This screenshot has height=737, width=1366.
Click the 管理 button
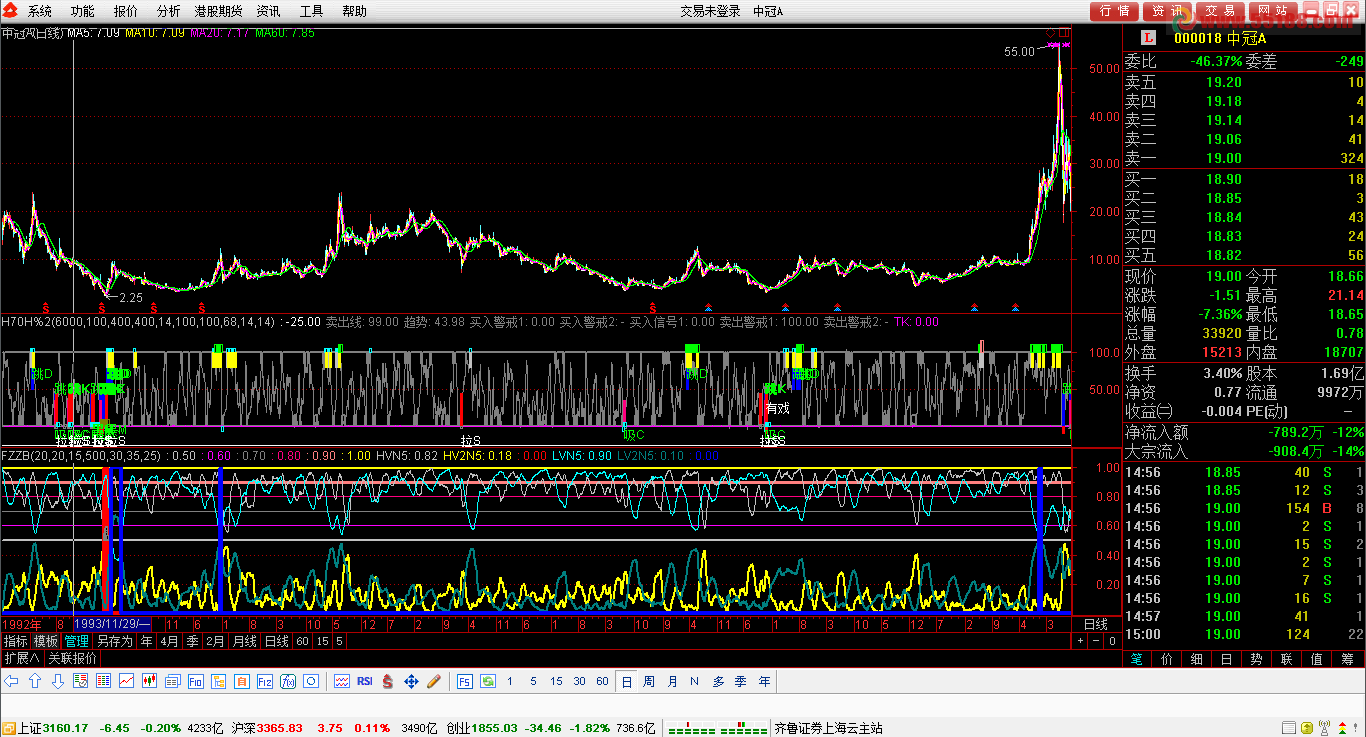click(x=76, y=640)
